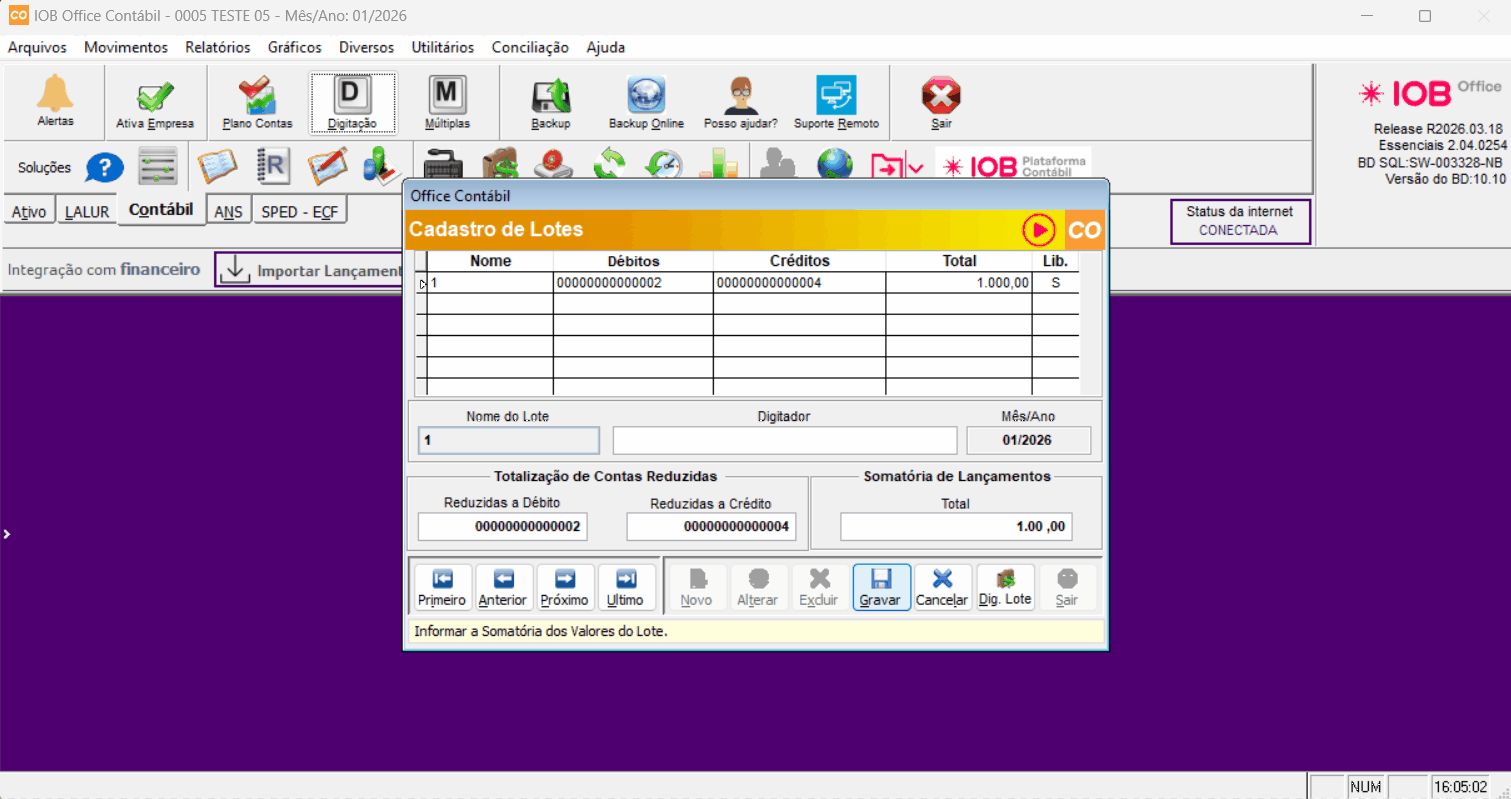The width and height of the screenshot is (1511, 799).
Task: Go to Próximo record
Action: [x=564, y=587]
